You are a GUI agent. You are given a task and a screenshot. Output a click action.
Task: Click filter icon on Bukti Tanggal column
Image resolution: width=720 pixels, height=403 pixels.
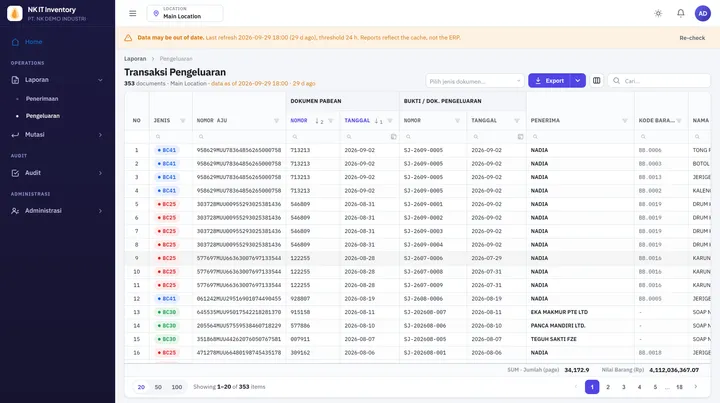pyautogui.click(x=517, y=121)
